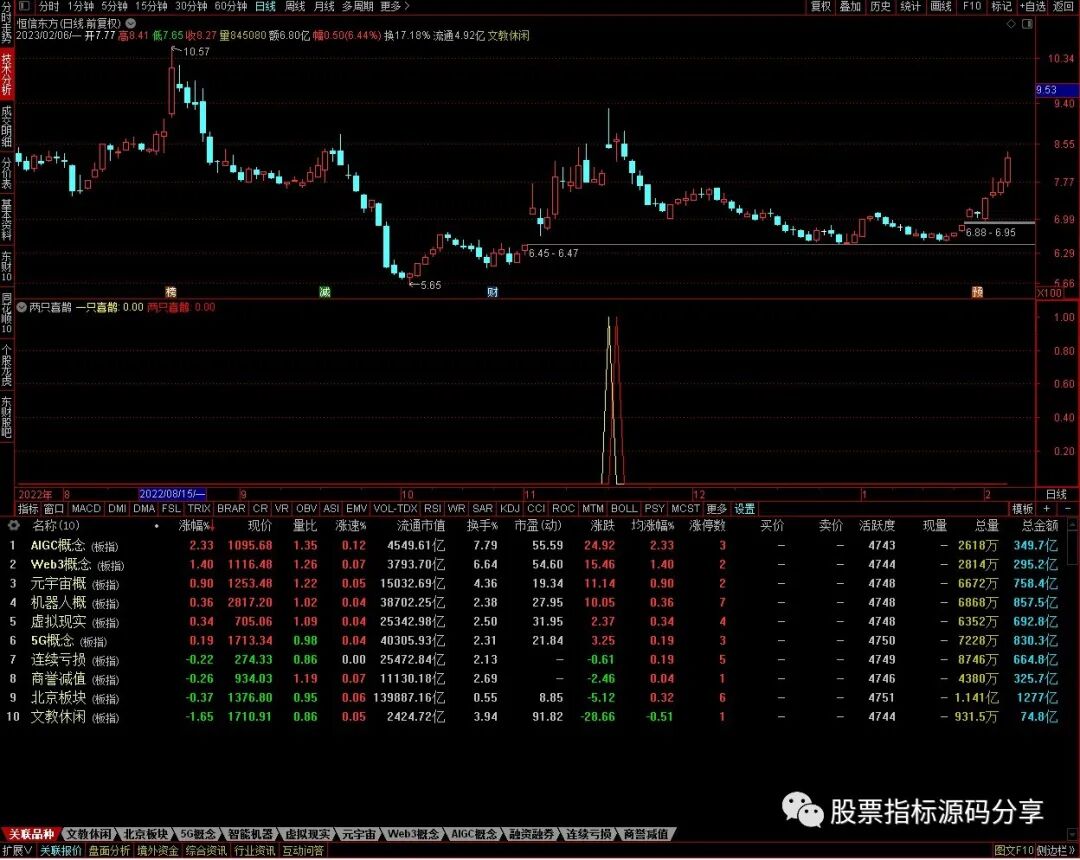
Task: Open 图文F10 at bottom right
Action: point(1014,851)
